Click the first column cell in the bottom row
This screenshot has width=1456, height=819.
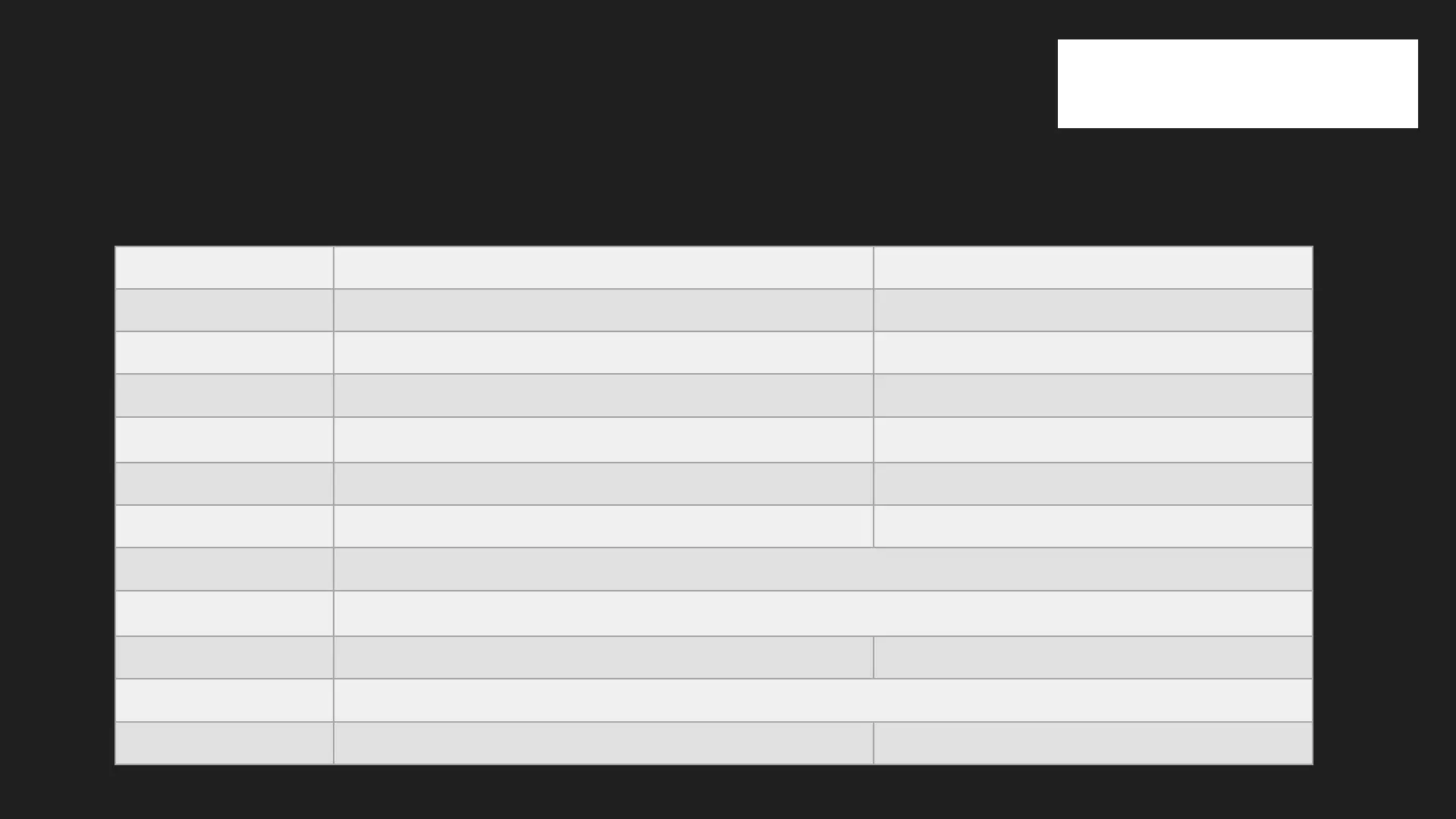tap(224, 743)
